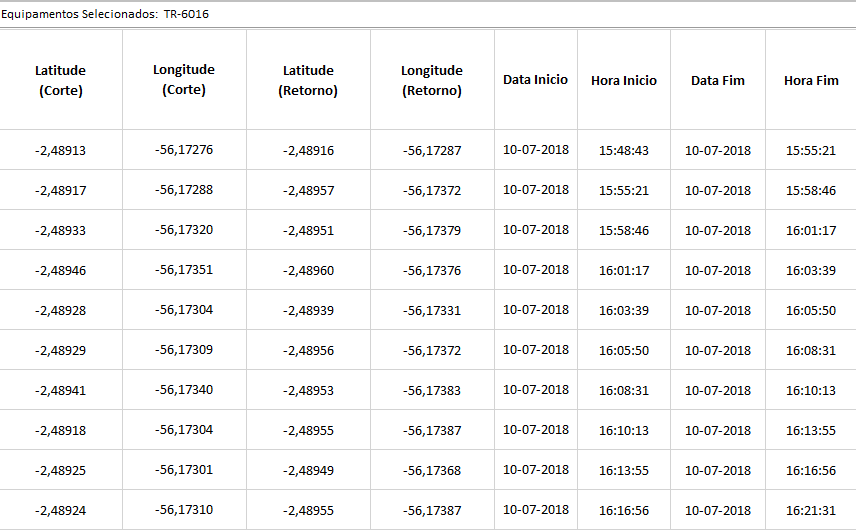Click the Data Inicio column header
The width and height of the screenshot is (856, 530).
[x=535, y=80]
